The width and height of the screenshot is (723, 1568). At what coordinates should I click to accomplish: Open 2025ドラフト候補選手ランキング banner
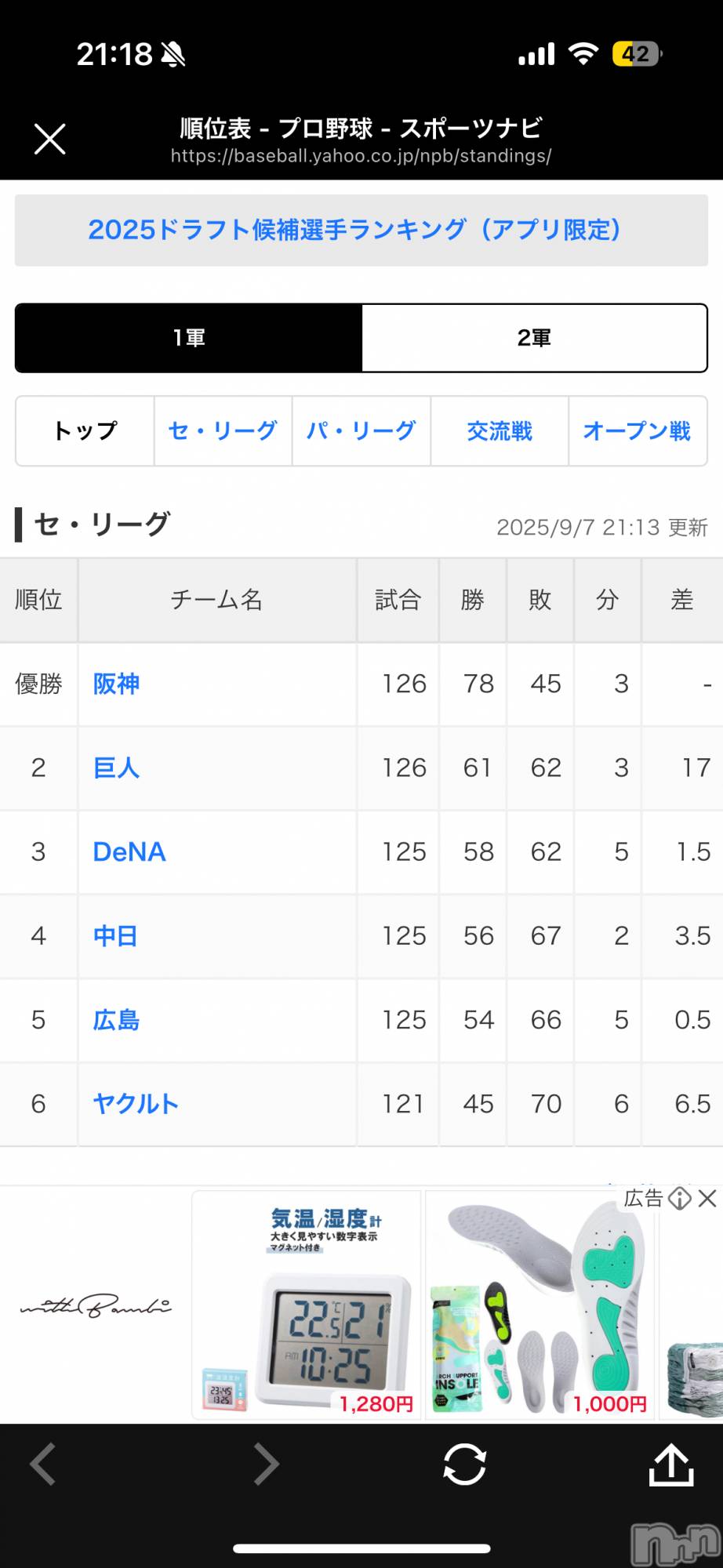click(361, 230)
